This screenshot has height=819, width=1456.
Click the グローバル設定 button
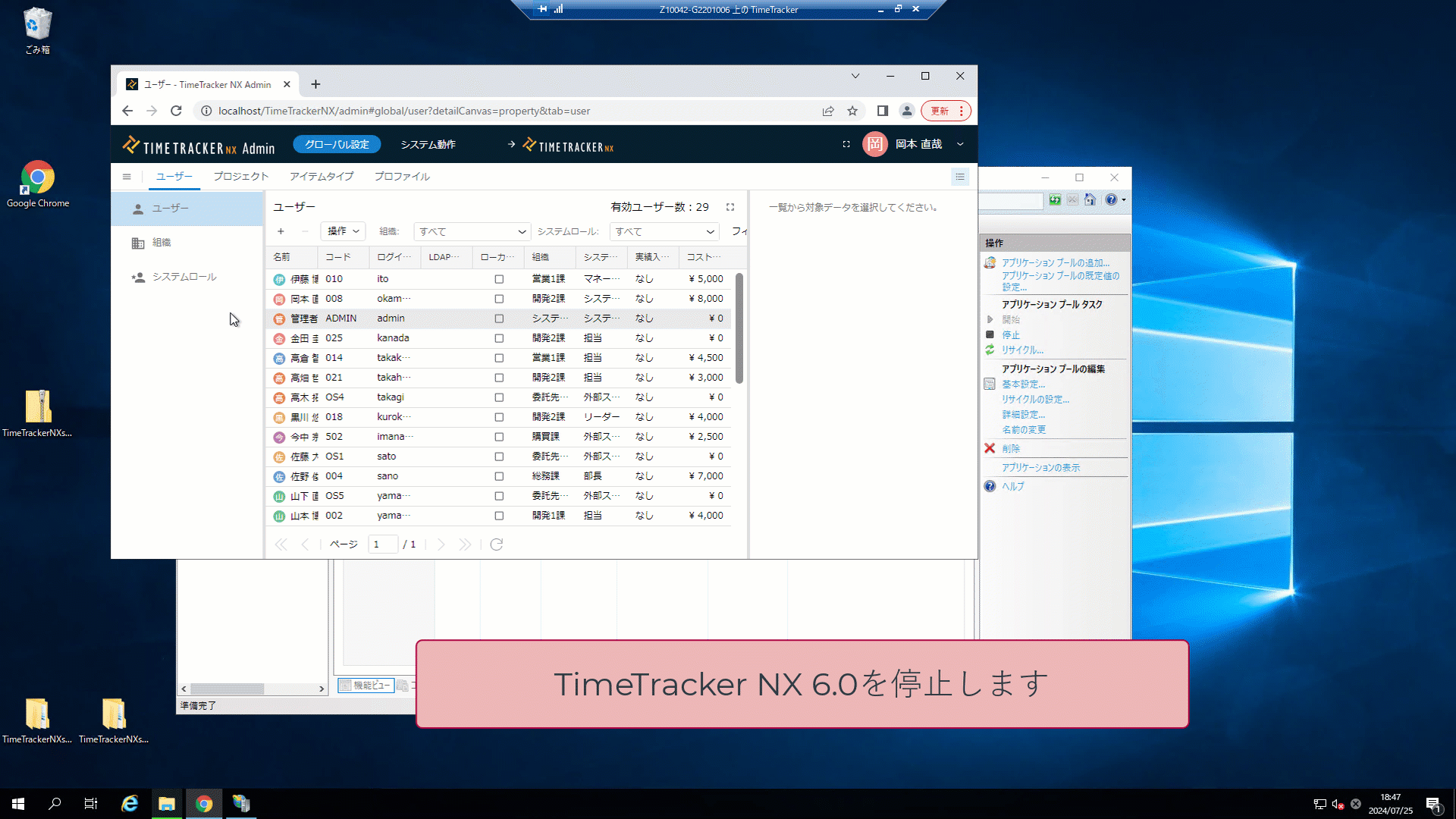click(337, 144)
